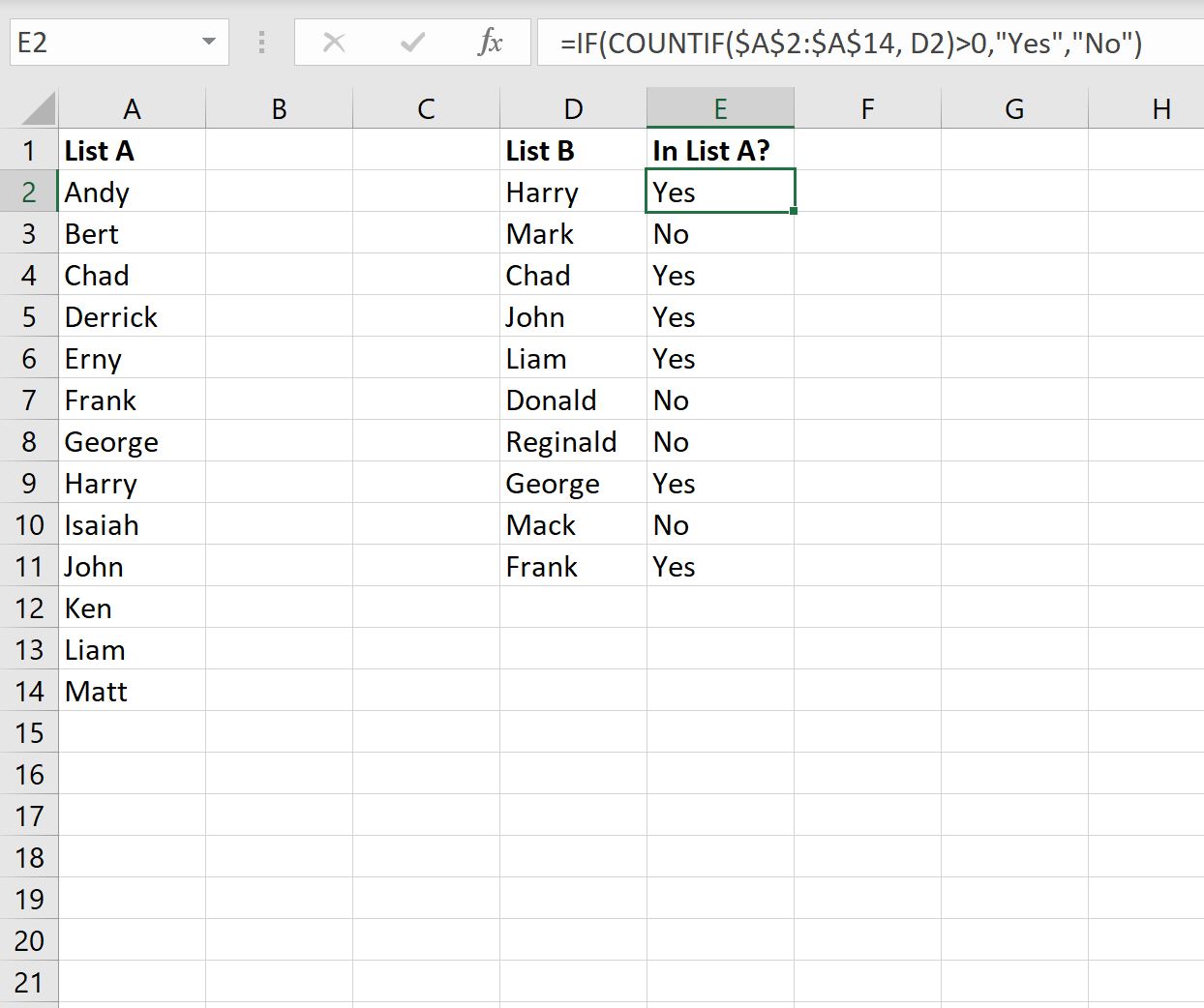Click the Insert Function fx icon
Image resolution: width=1204 pixels, height=1008 pixels.
pyautogui.click(x=492, y=43)
